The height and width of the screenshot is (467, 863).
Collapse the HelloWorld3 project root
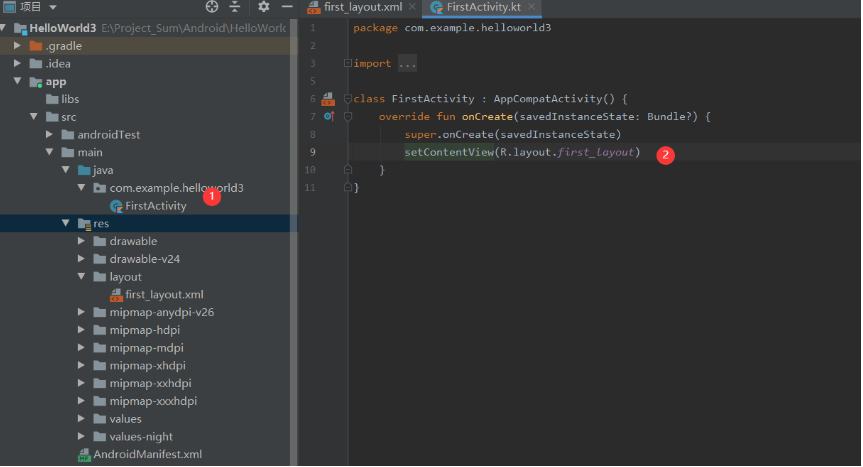point(3,27)
